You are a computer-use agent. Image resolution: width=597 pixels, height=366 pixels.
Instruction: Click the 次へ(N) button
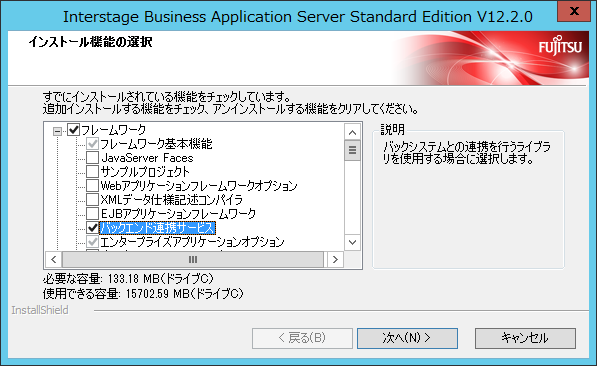[407, 338]
